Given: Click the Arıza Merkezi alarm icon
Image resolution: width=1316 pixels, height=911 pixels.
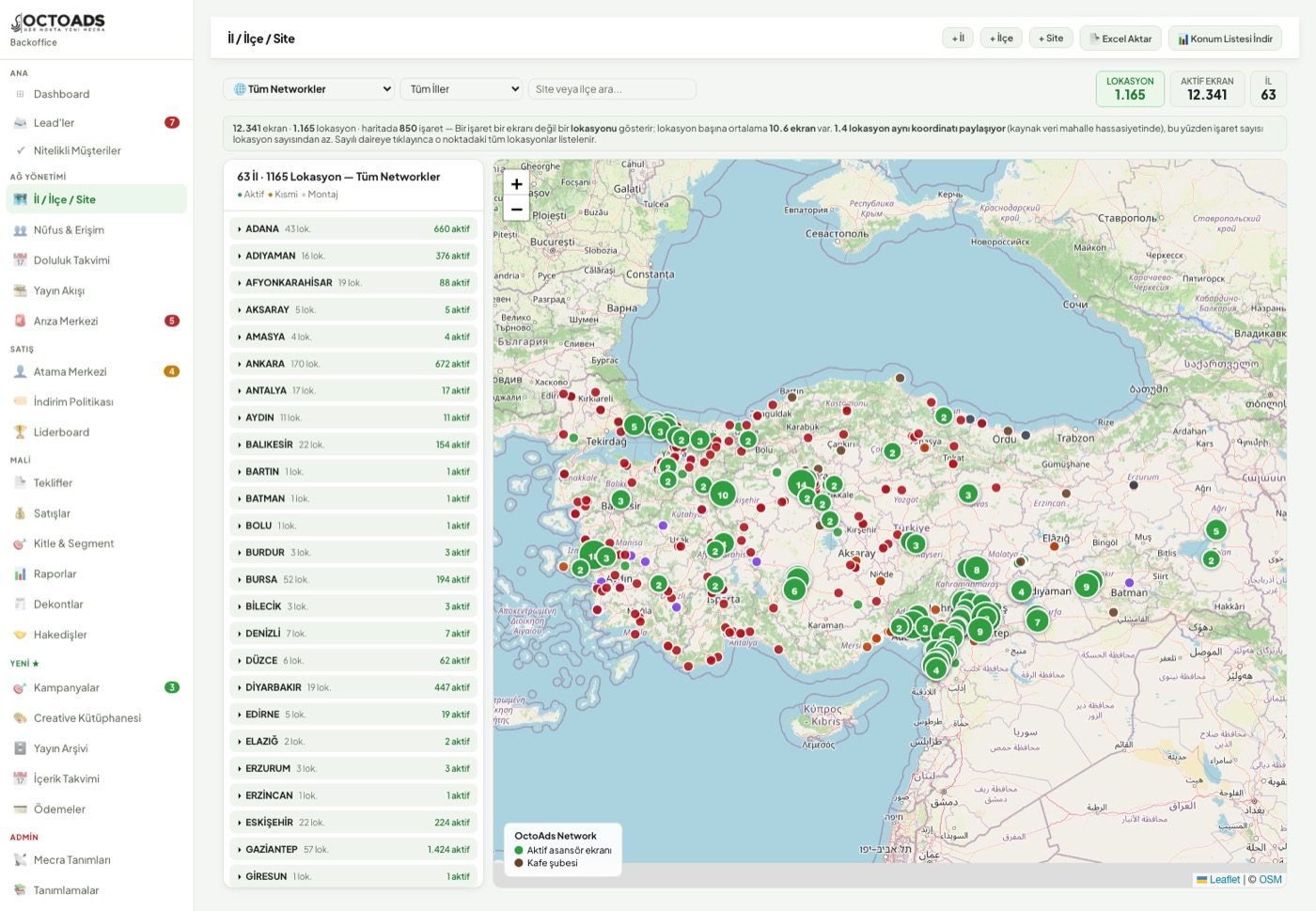Looking at the screenshot, I should pyautogui.click(x=20, y=321).
